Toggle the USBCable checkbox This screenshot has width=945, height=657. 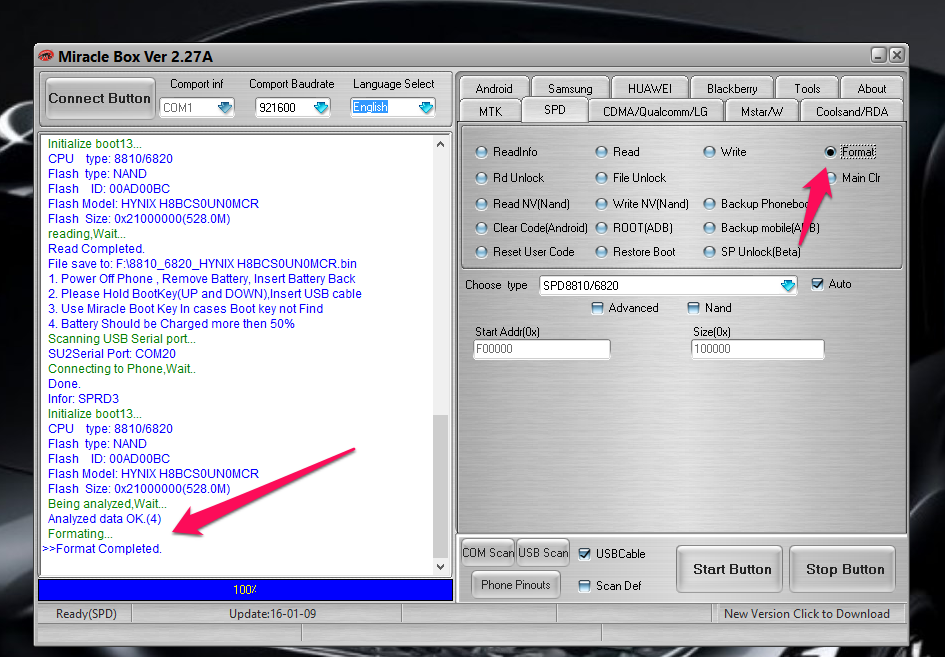click(x=584, y=554)
